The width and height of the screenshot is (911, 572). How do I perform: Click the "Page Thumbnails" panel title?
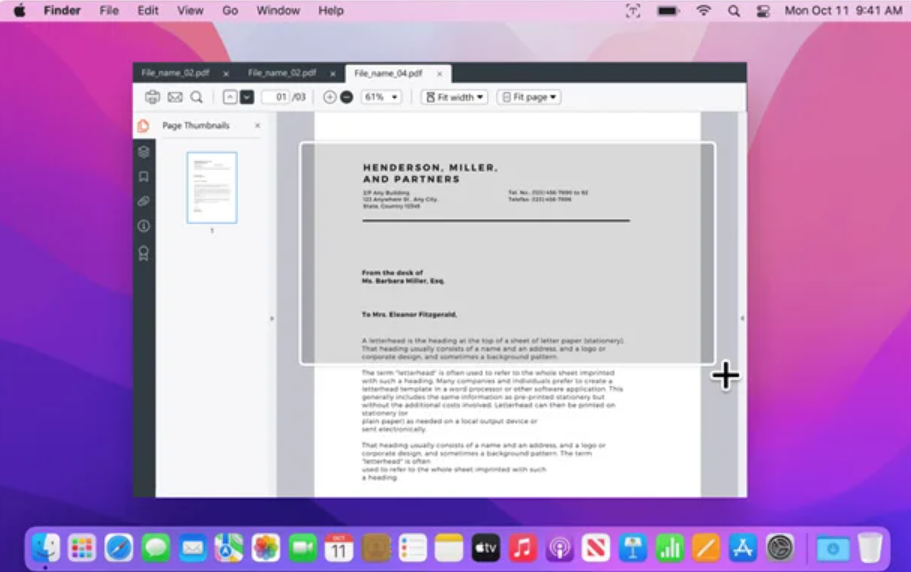click(x=196, y=125)
